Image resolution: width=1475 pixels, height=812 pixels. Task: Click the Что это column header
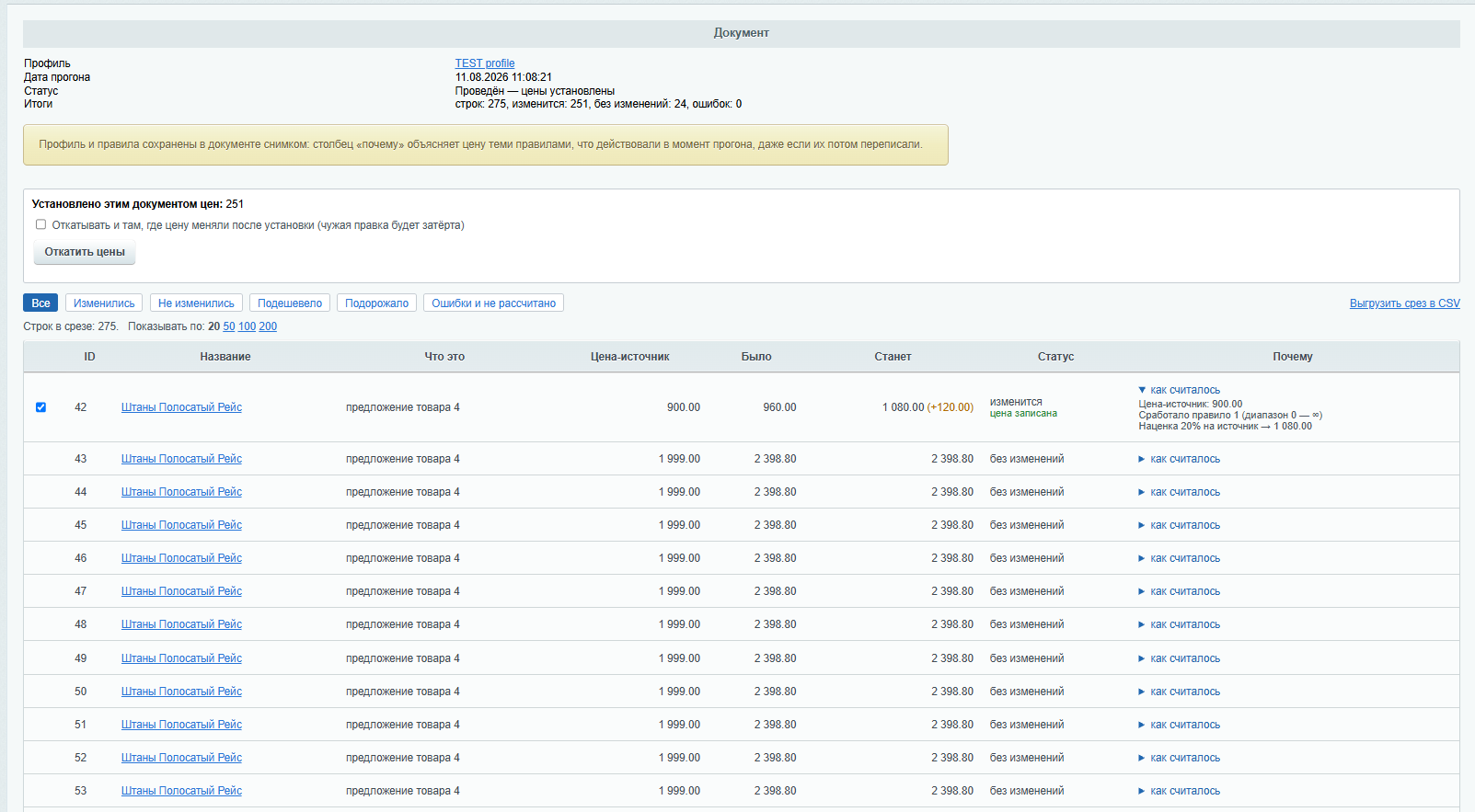444,357
